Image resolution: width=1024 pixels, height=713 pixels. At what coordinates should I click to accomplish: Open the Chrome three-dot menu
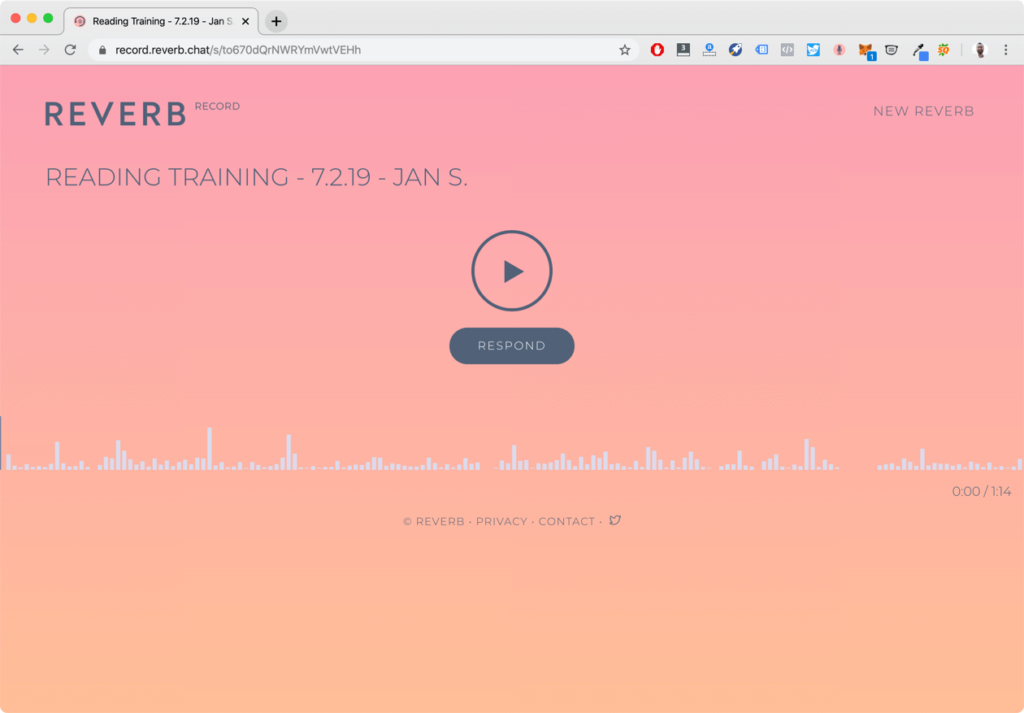(x=1006, y=50)
